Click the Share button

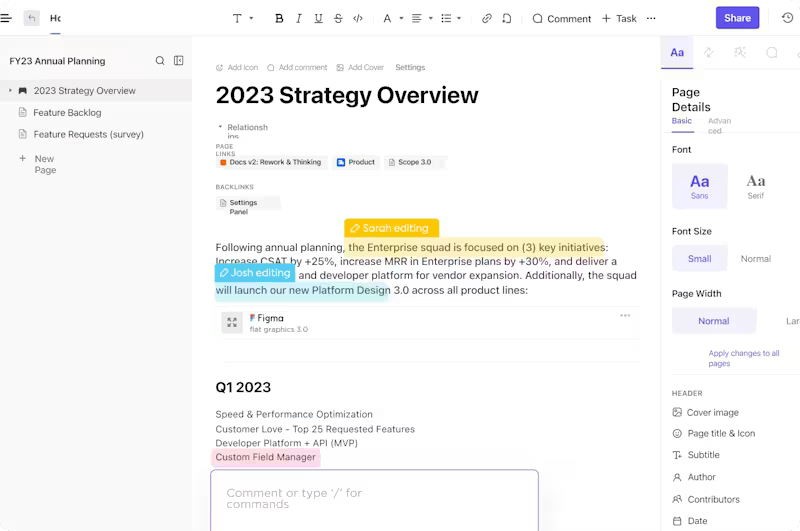737,18
